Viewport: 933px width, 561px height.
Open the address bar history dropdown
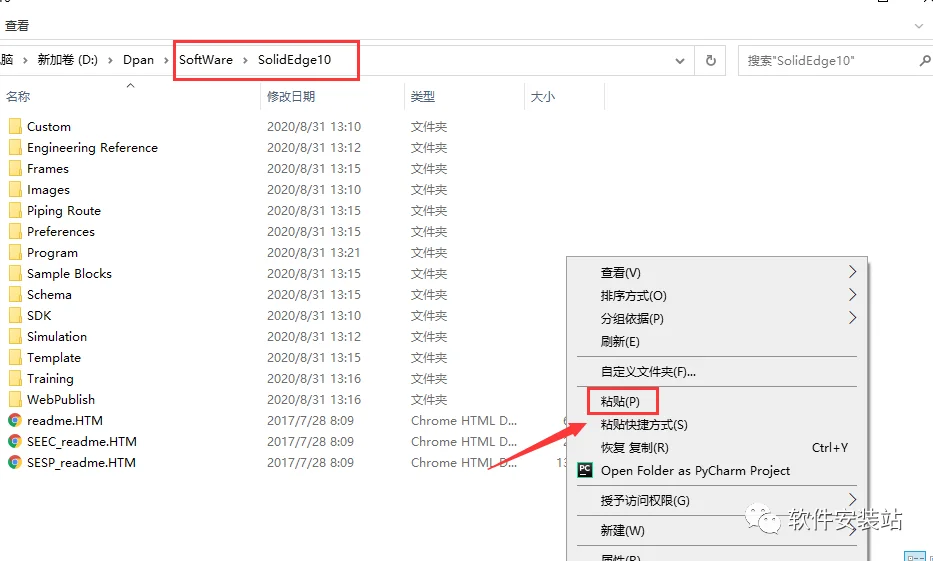(680, 61)
